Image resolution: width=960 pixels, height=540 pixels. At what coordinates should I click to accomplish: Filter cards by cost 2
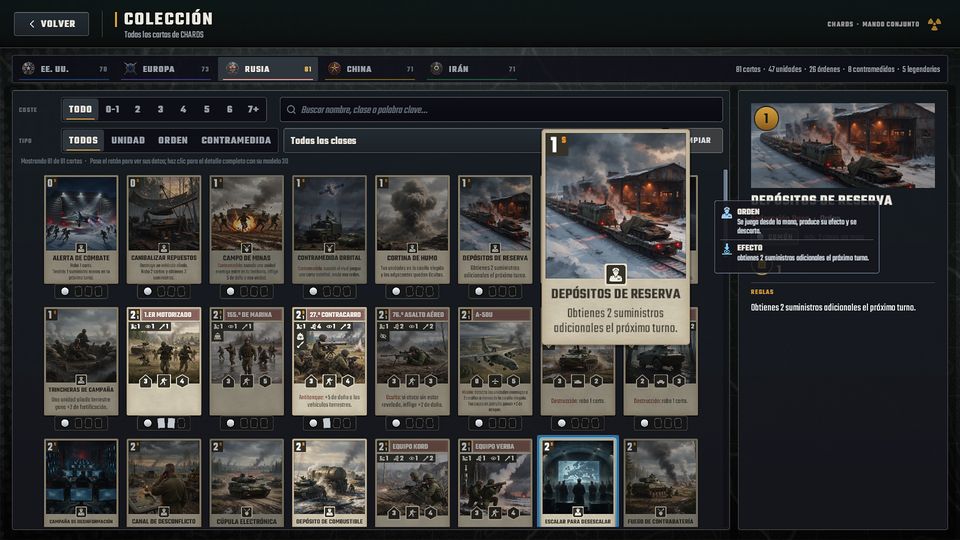click(138, 110)
